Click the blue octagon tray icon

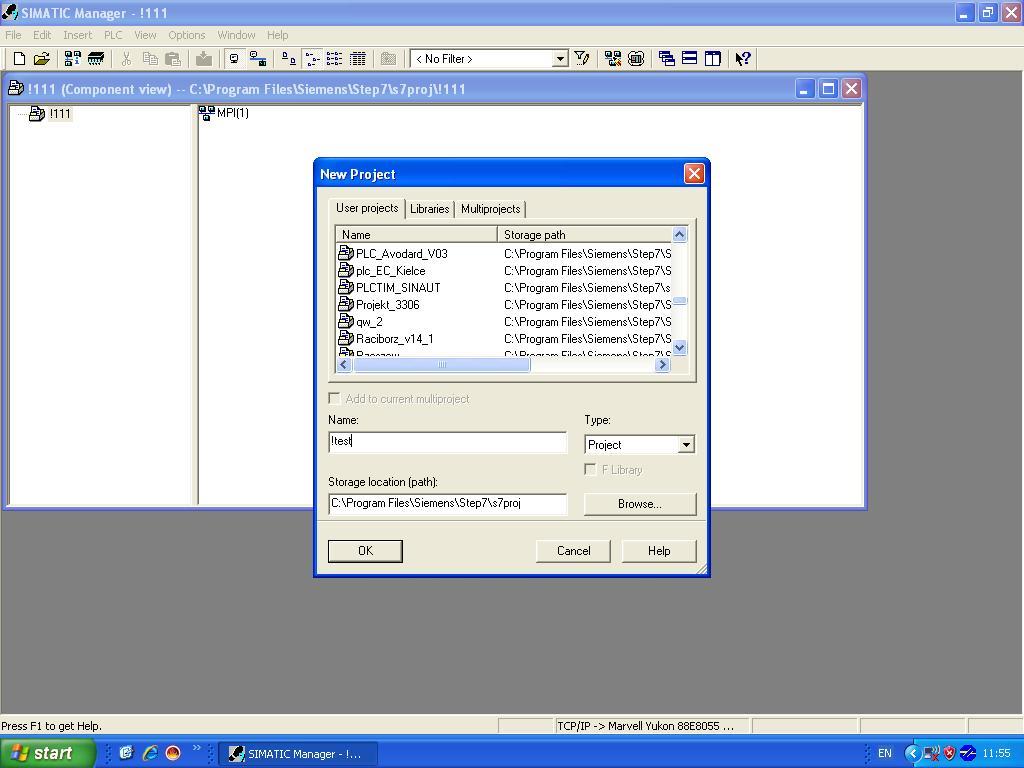pyautogui.click(x=968, y=753)
